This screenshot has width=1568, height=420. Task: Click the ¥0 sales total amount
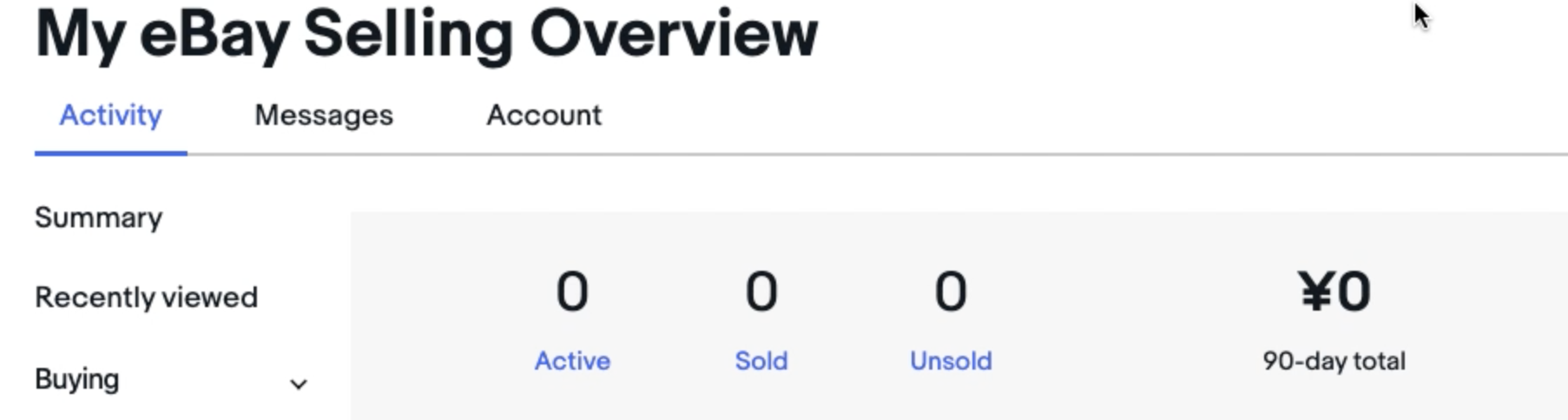click(1334, 292)
